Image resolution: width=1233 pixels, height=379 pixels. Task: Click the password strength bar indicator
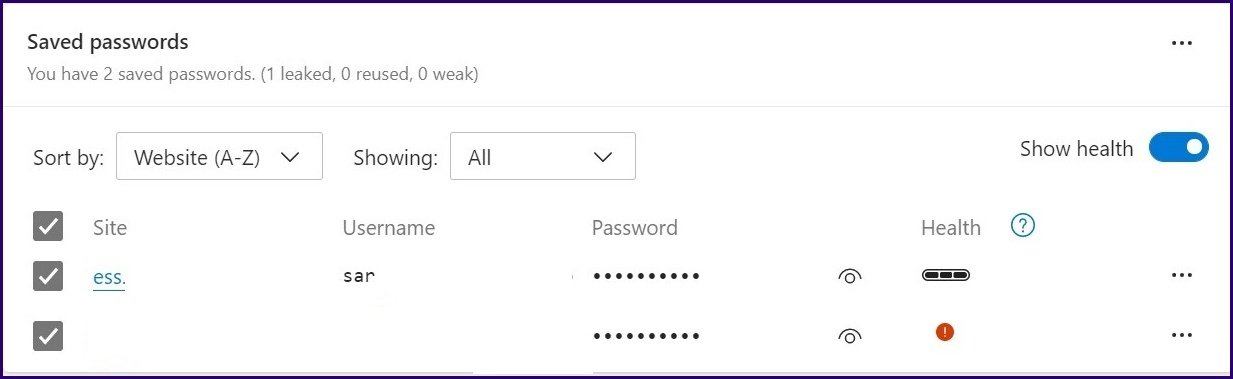pyautogui.click(x=945, y=275)
